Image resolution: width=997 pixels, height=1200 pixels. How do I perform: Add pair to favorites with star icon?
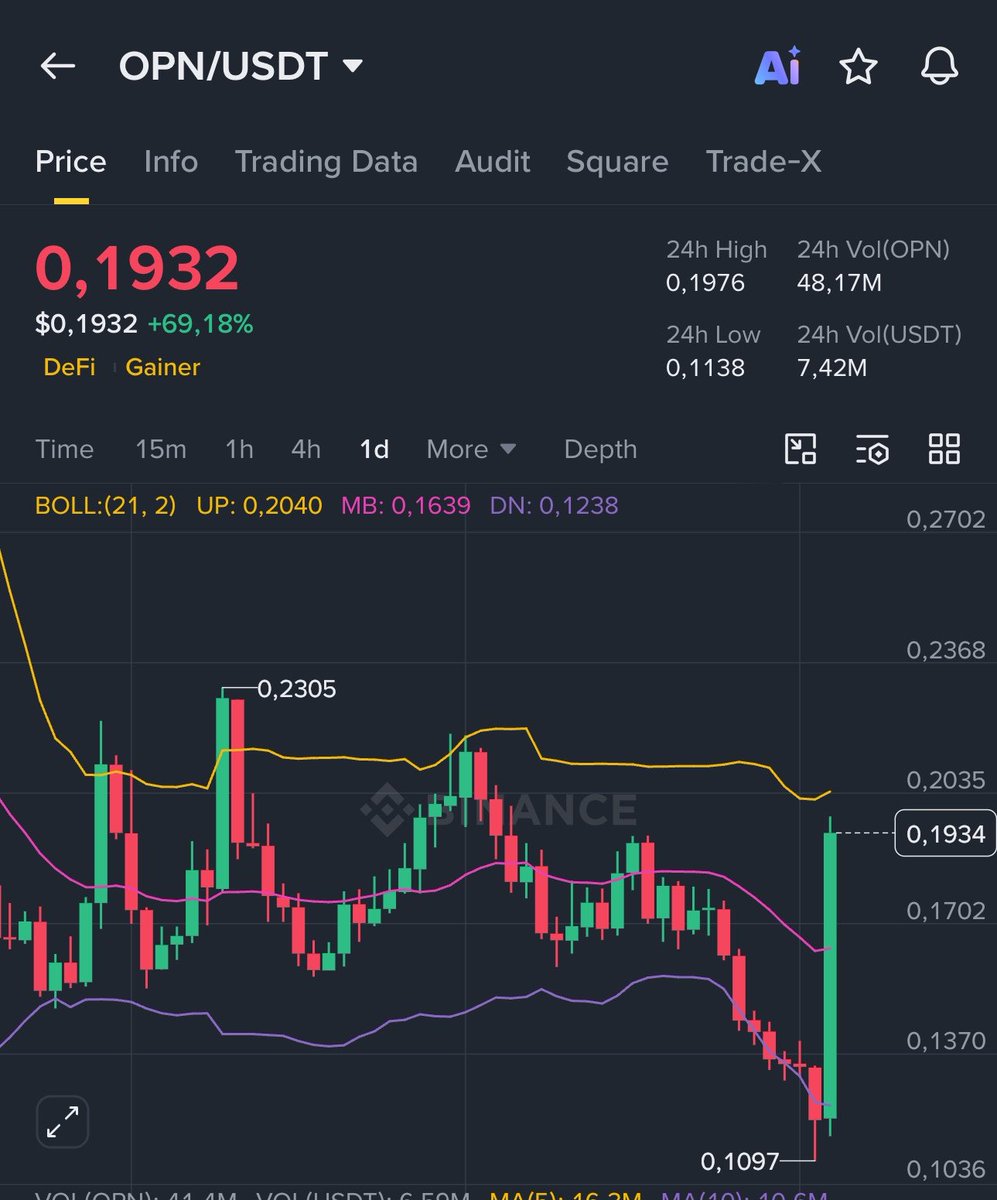click(x=858, y=67)
